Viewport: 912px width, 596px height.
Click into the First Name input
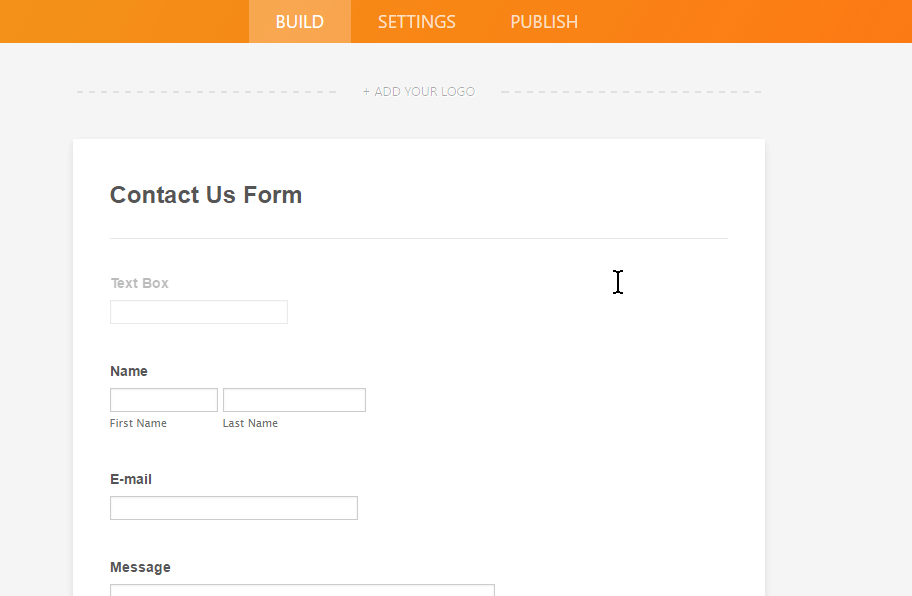[163, 400]
